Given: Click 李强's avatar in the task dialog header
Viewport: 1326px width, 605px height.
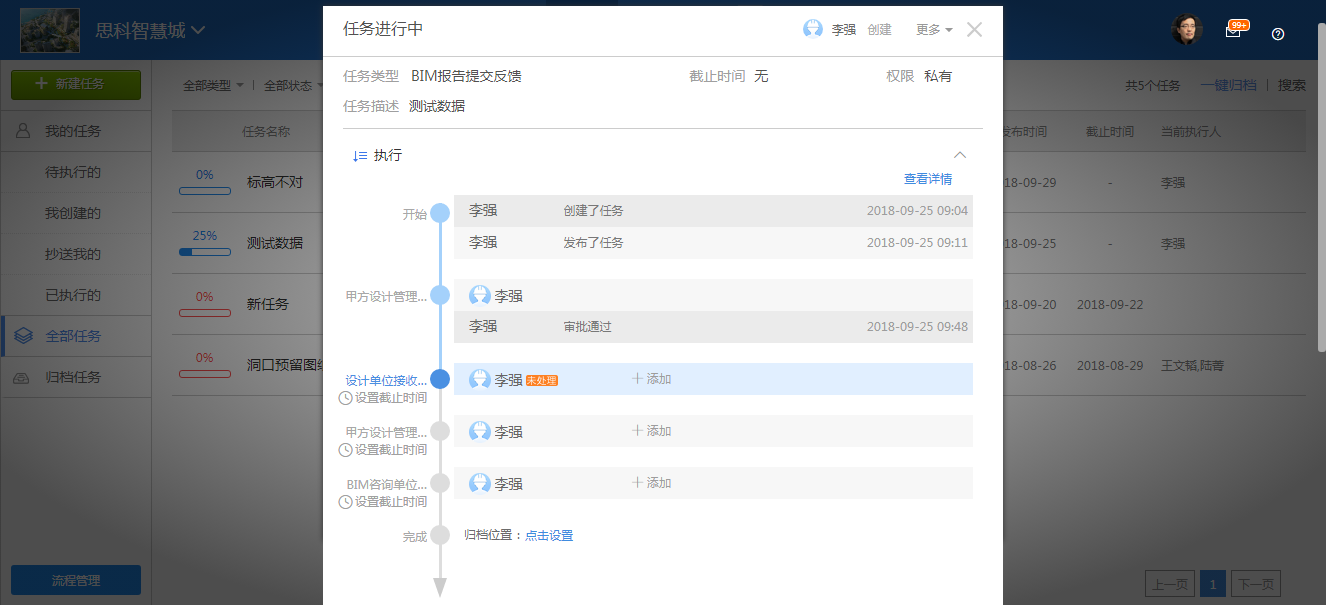Looking at the screenshot, I should (813, 29).
